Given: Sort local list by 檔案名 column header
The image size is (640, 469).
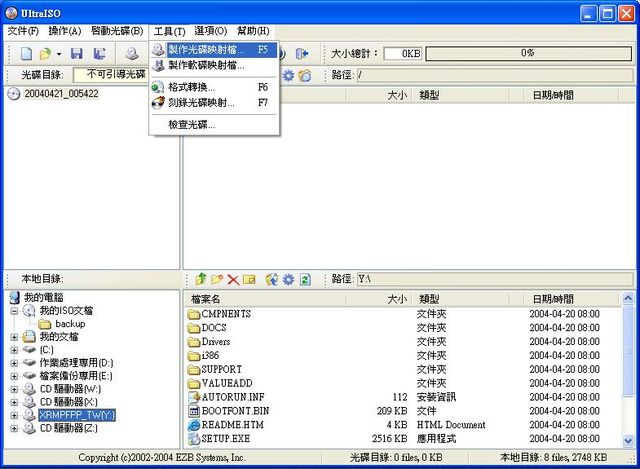Looking at the screenshot, I should pos(265,299).
